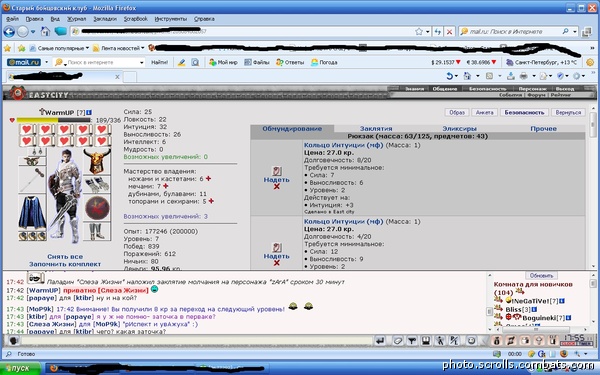
Task: Select the Обмундирование tab
Action: 292,129
